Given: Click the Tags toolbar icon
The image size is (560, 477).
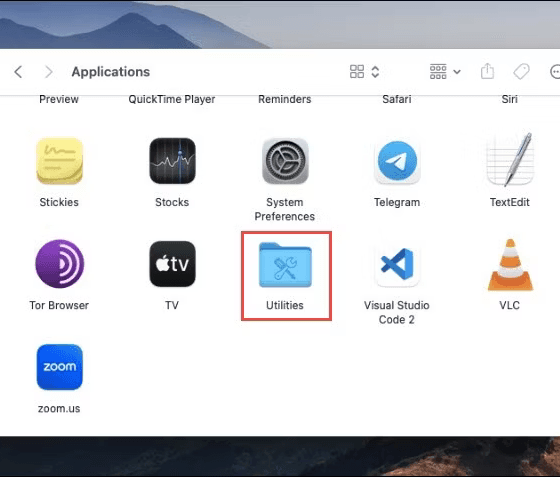Looking at the screenshot, I should pyautogui.click(x=521, y=71).
